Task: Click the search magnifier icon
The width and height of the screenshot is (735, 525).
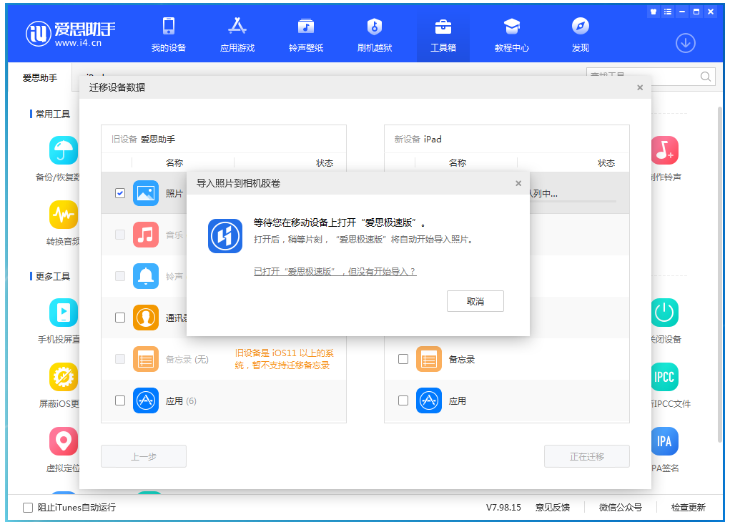Action: (x=705, y=76)
